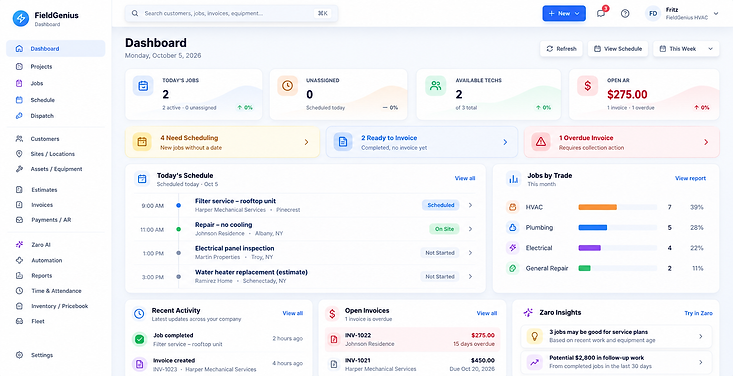Open the notifications chat icon
This screenshot has width=733, height=376.
point(601,14)
